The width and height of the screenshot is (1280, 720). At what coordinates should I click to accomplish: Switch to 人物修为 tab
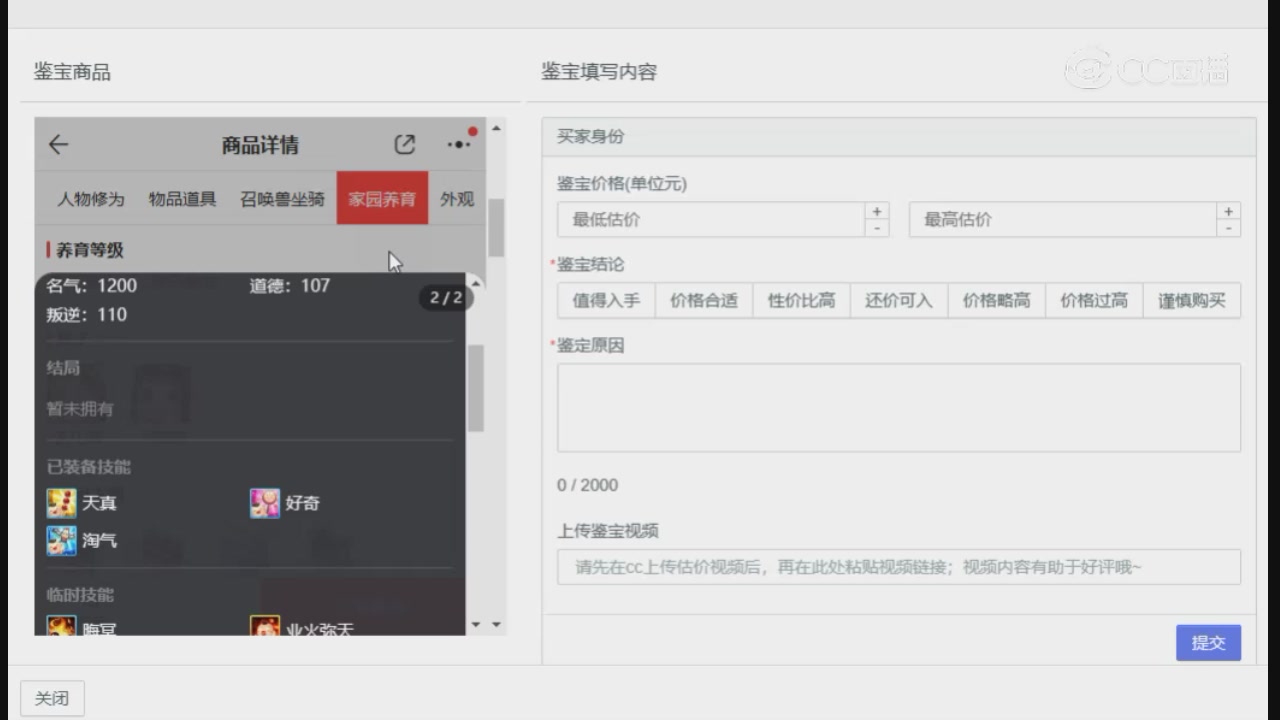tap(90, 198)
